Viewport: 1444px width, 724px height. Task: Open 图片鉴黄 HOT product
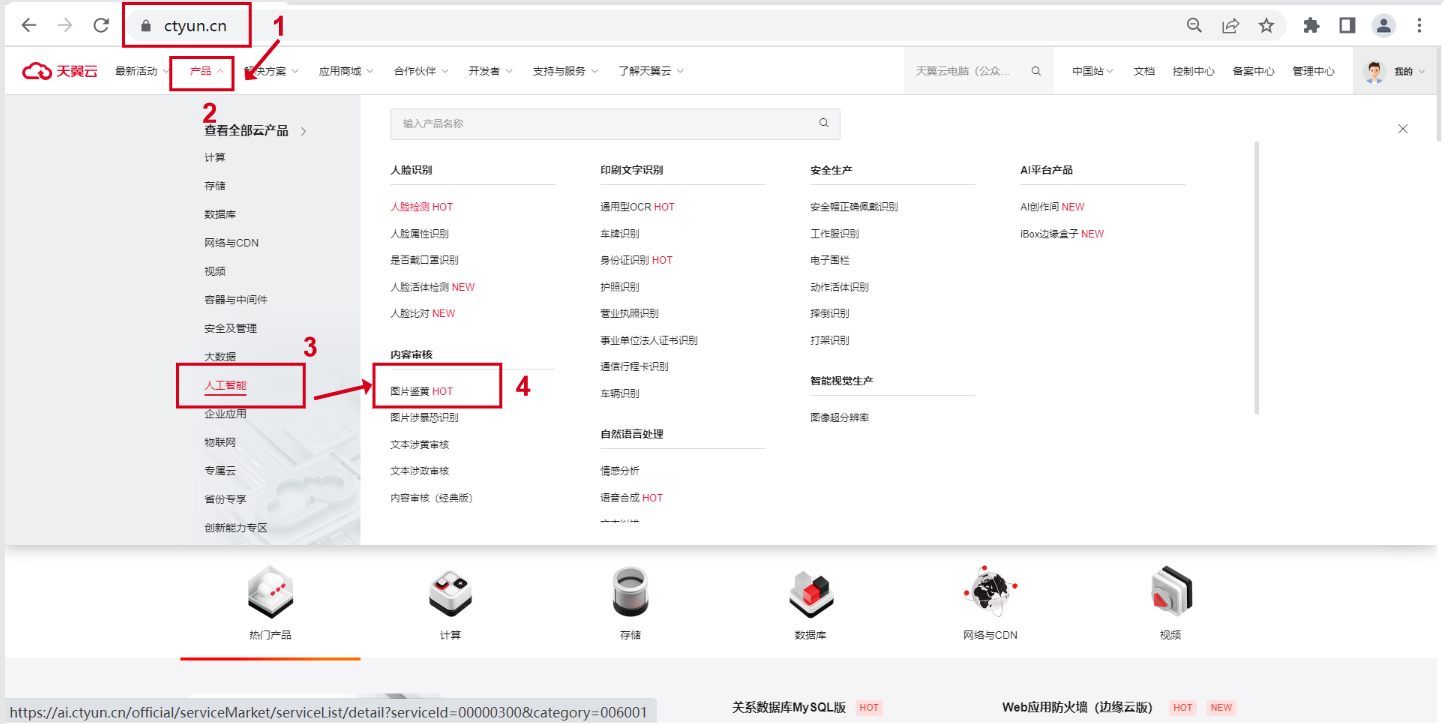pos(421,391)
